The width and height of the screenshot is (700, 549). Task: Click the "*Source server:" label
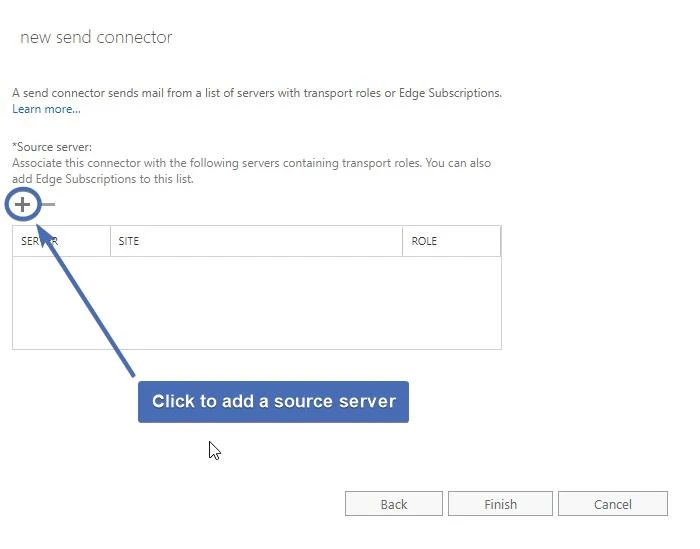click(52, 147)
